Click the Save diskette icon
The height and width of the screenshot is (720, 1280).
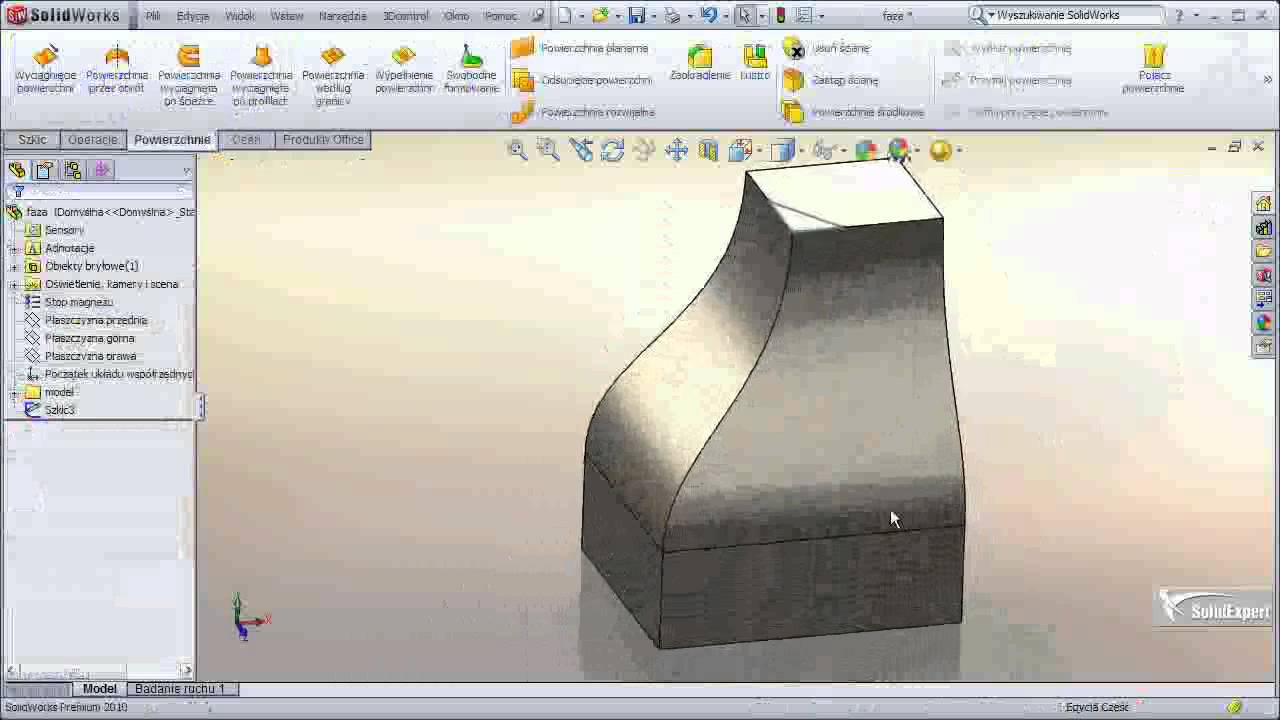pos(636,15)
